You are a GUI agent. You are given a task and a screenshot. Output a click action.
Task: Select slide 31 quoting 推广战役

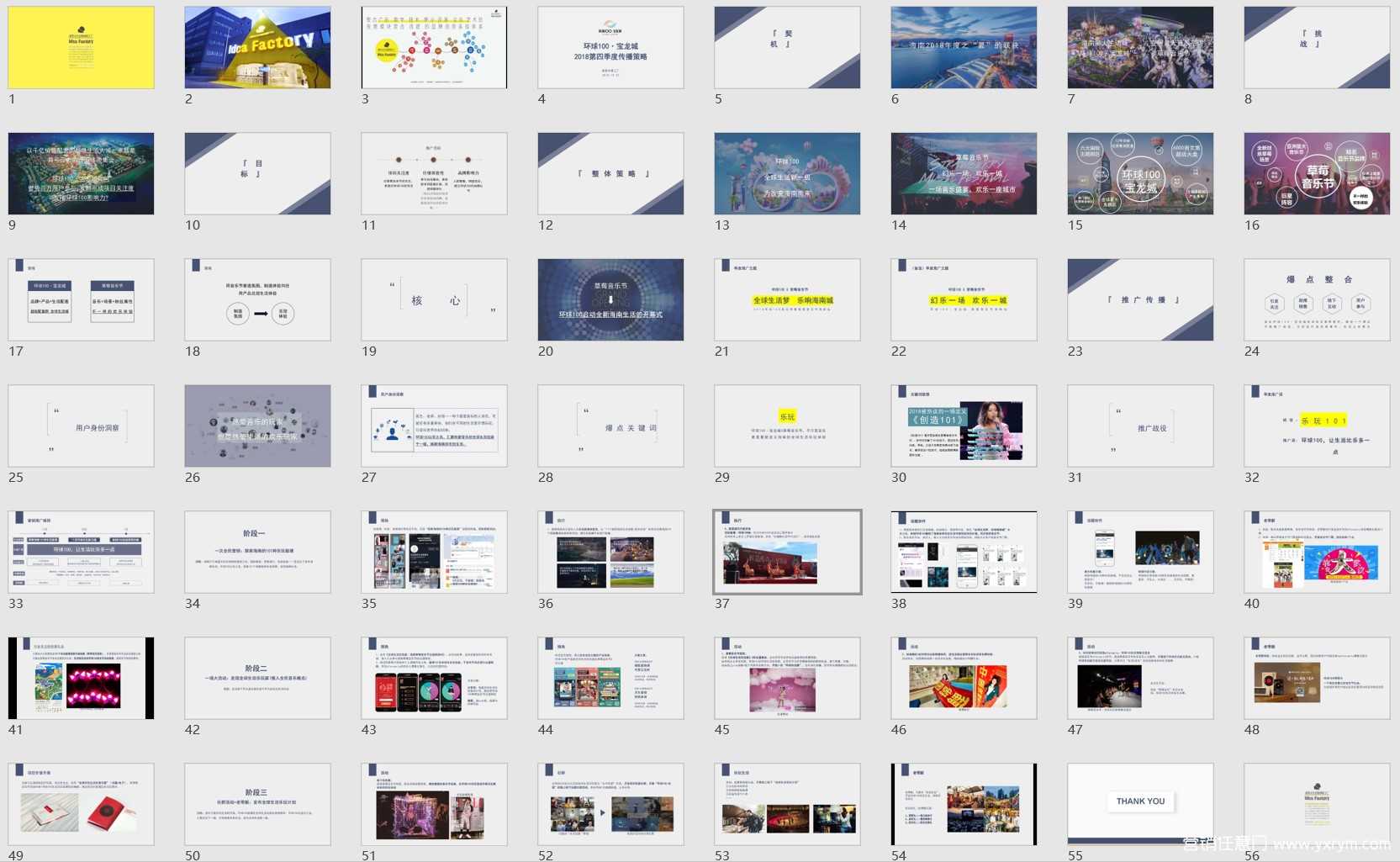pyautogui.click(x=1140, y=426)
